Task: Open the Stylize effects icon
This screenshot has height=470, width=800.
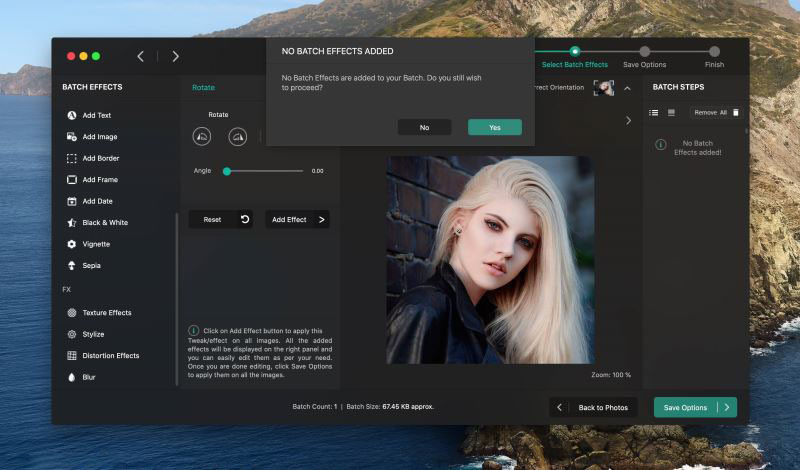Action: coord(72,334)
